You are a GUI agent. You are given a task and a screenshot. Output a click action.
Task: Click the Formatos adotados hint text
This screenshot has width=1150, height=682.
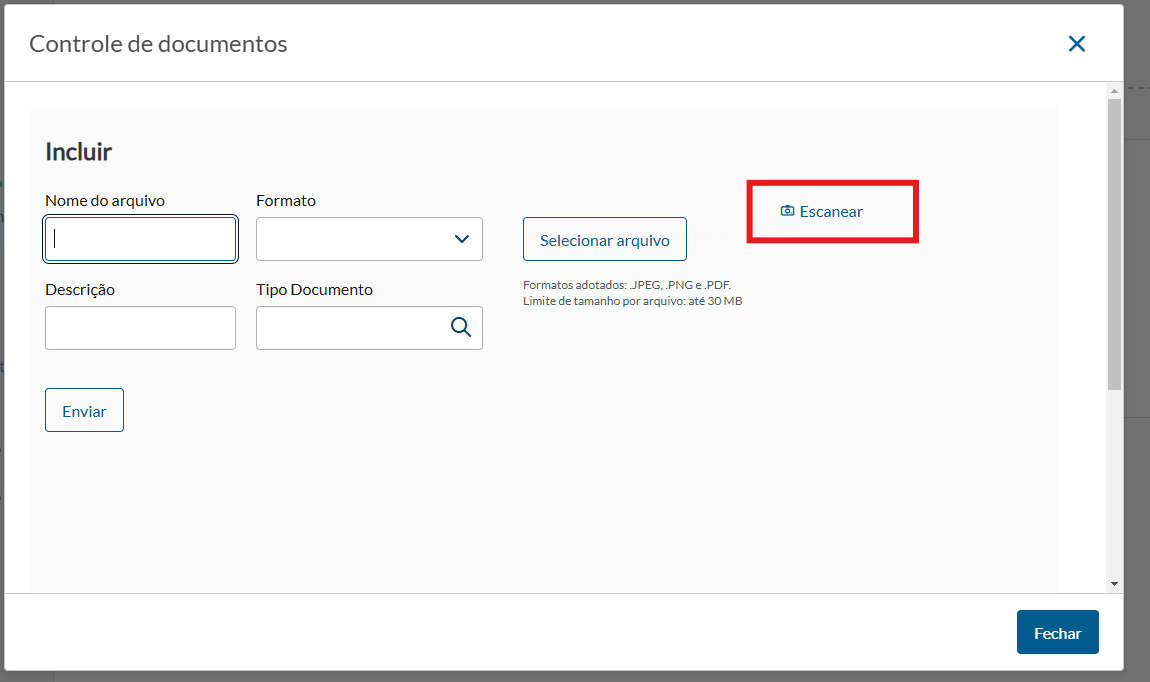click(x=627, y=285)
